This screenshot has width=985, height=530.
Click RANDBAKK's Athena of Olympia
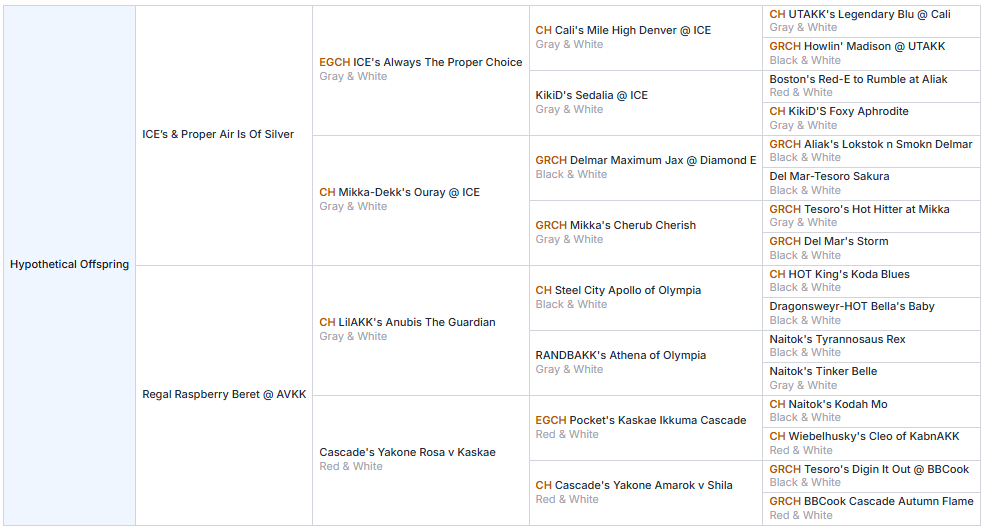click(620, 355)
